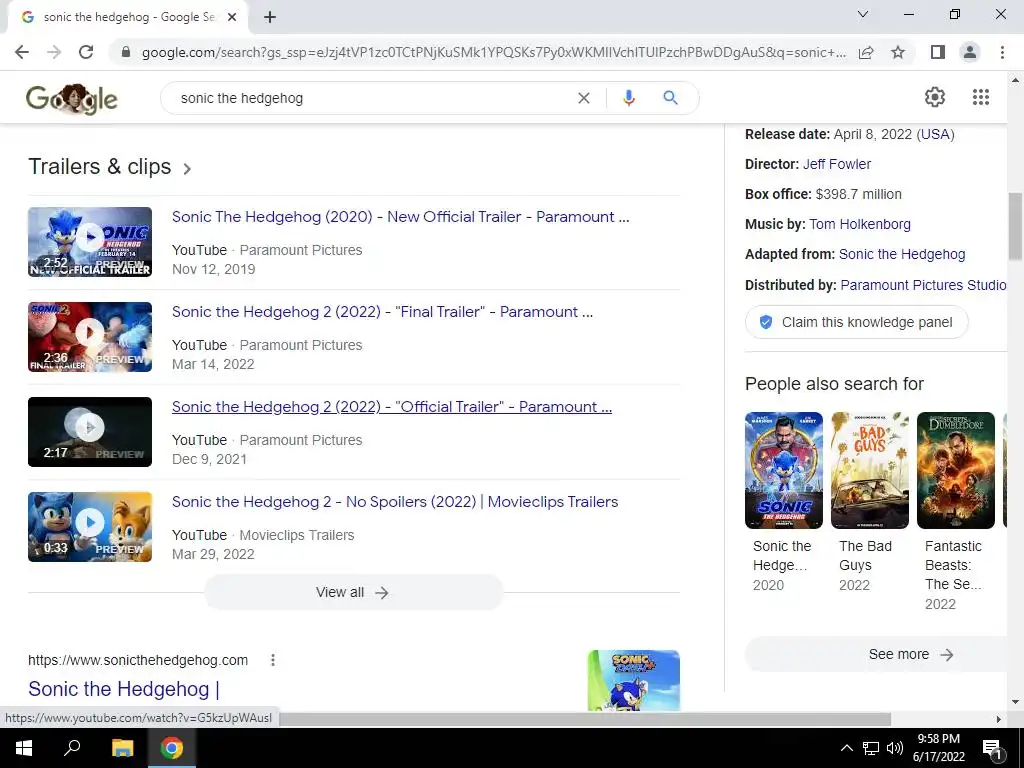The image size is (1024, 768).
Task: Open the Chrome three-dot menu
Action: (x=1002, y=52)
